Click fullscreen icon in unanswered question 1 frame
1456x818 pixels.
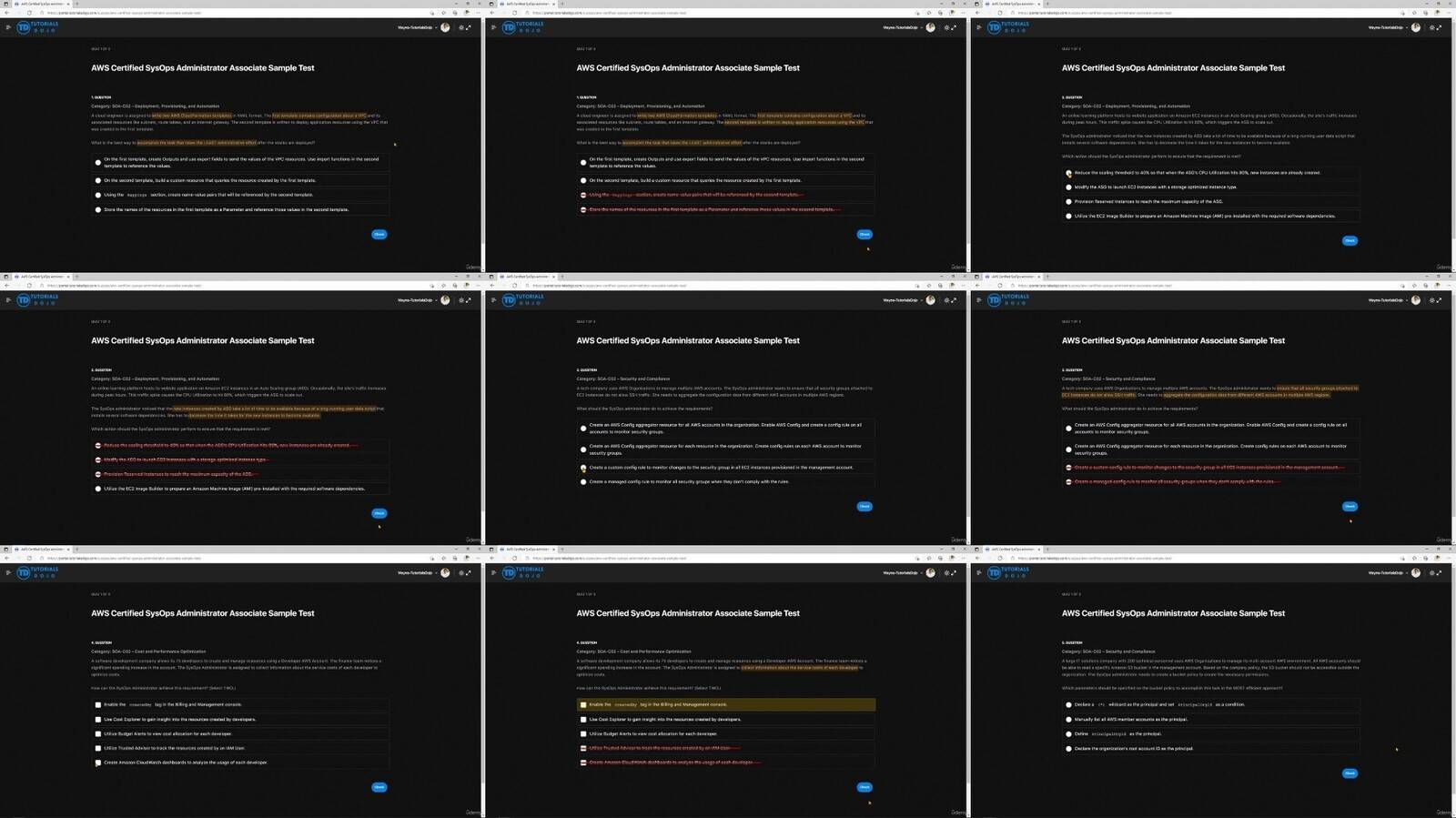click(469, 27)
